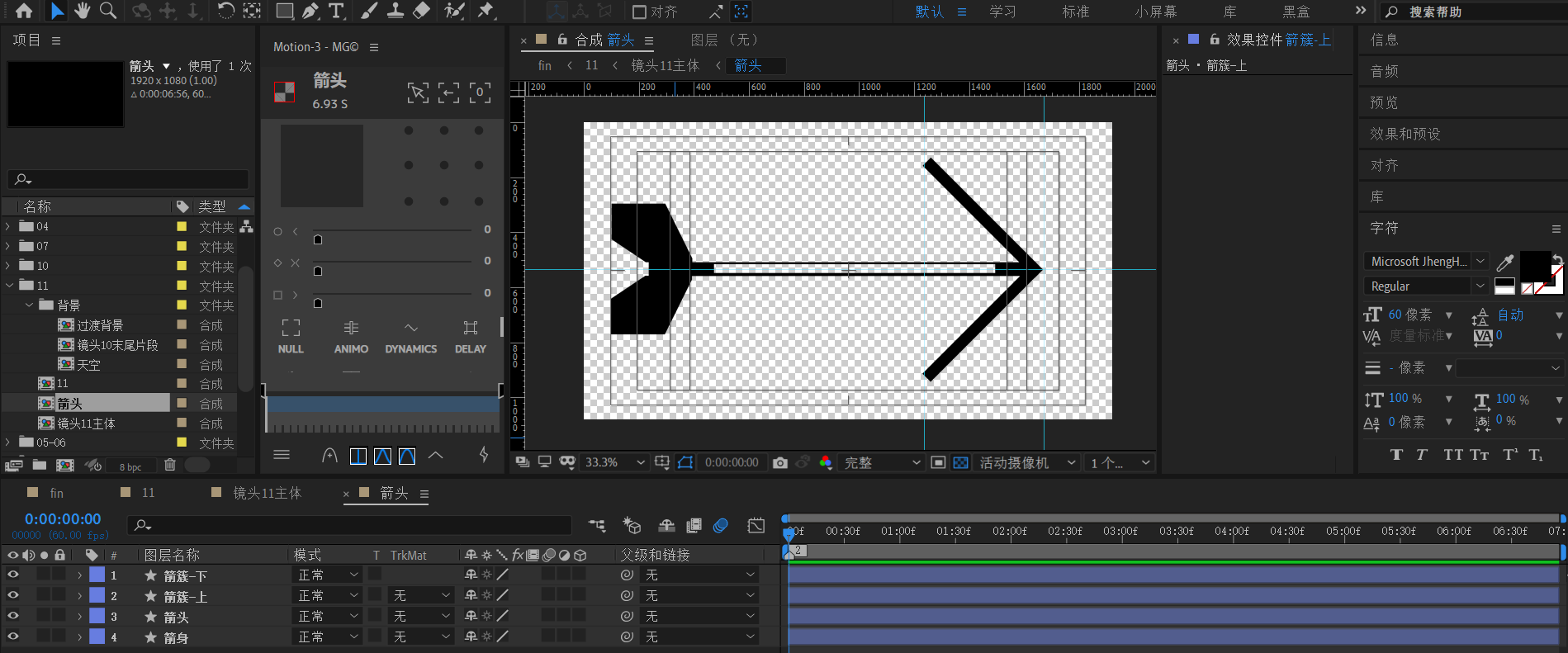Collapse the 11 folder in project panel
1568x653 pixels.
click(8, 286)
